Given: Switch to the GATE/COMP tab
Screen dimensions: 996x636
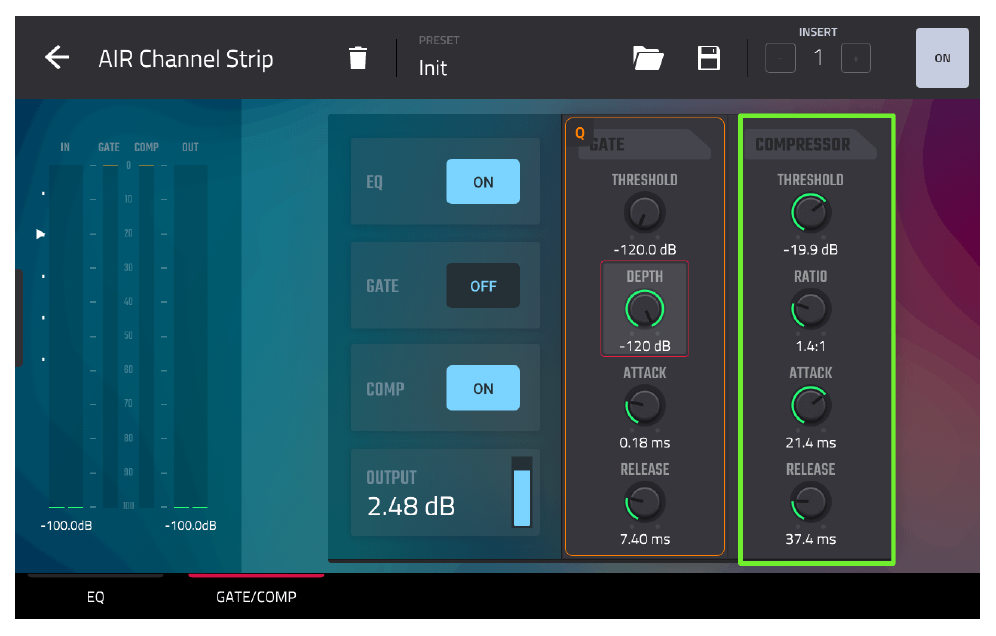Looking at the screenshot, I should point(256,597).
